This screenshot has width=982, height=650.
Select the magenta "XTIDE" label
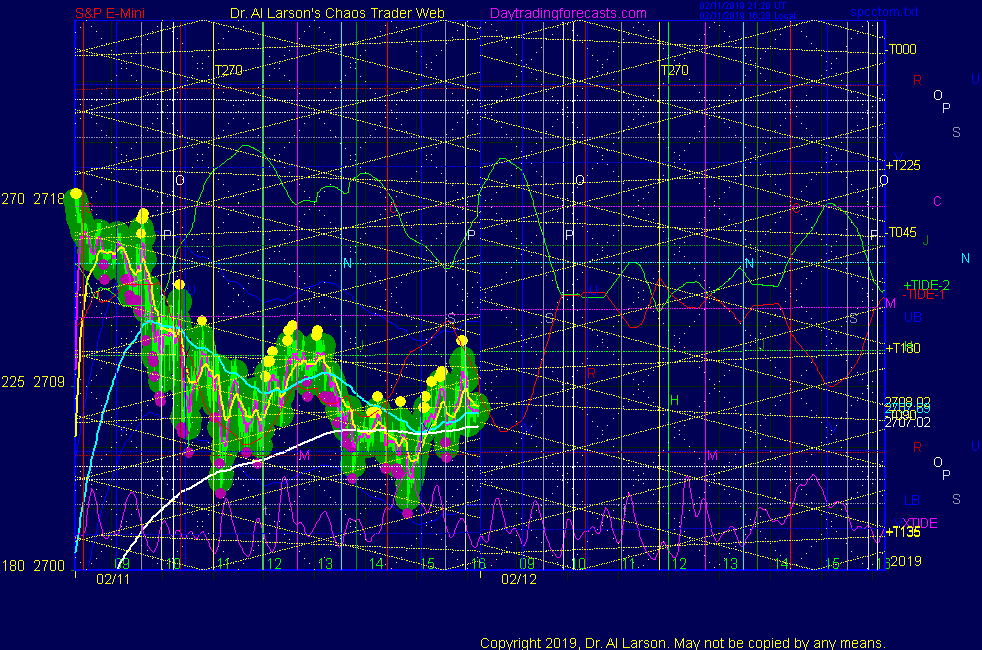(919, 523)
